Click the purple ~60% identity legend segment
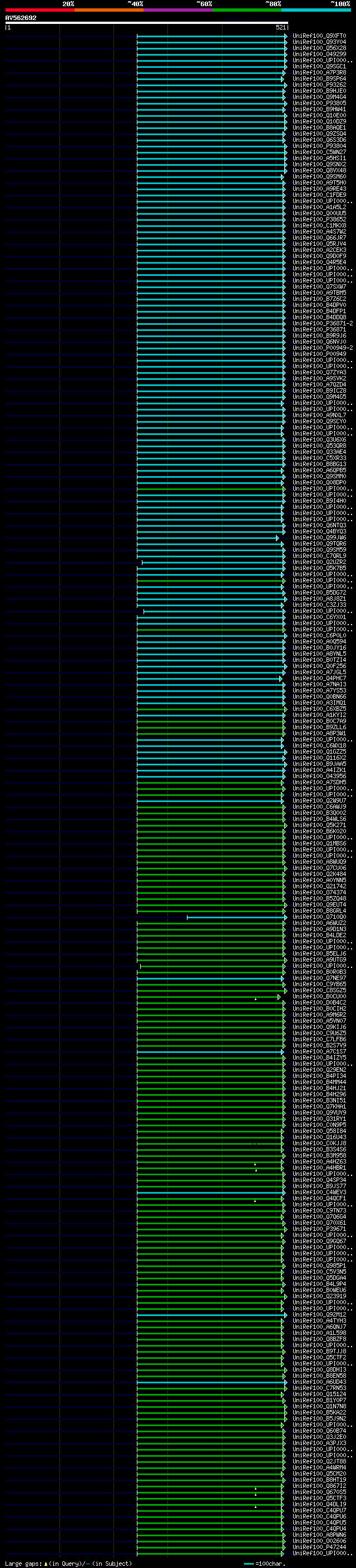This screenshot has height=1568, width=356. (179, 10)
